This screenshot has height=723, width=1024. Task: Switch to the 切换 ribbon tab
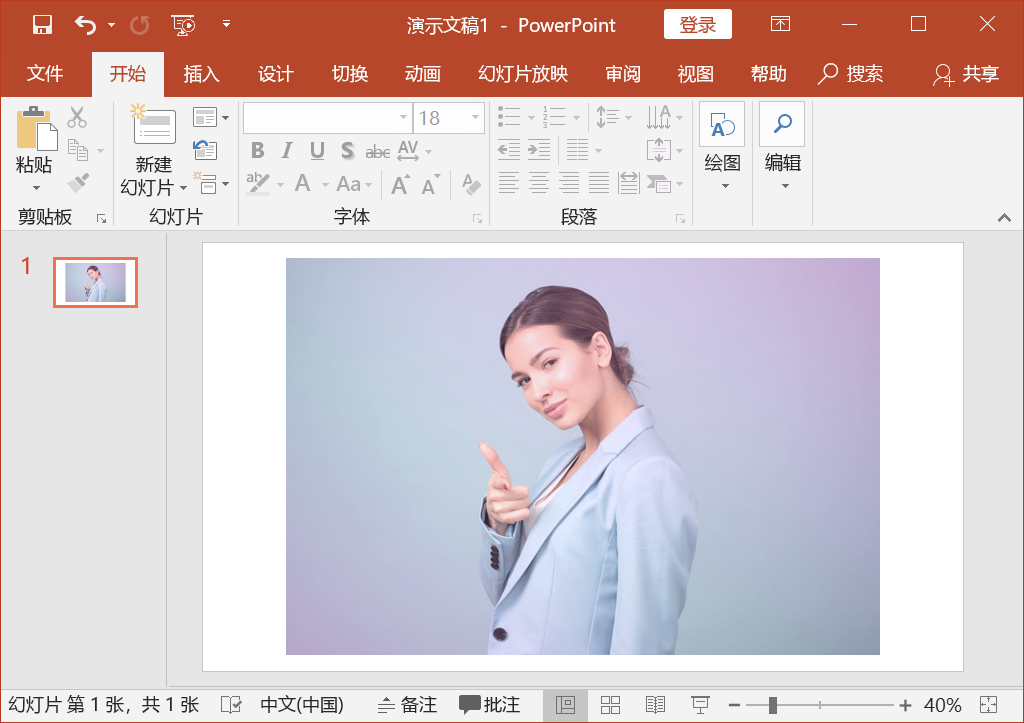point(349,74)
